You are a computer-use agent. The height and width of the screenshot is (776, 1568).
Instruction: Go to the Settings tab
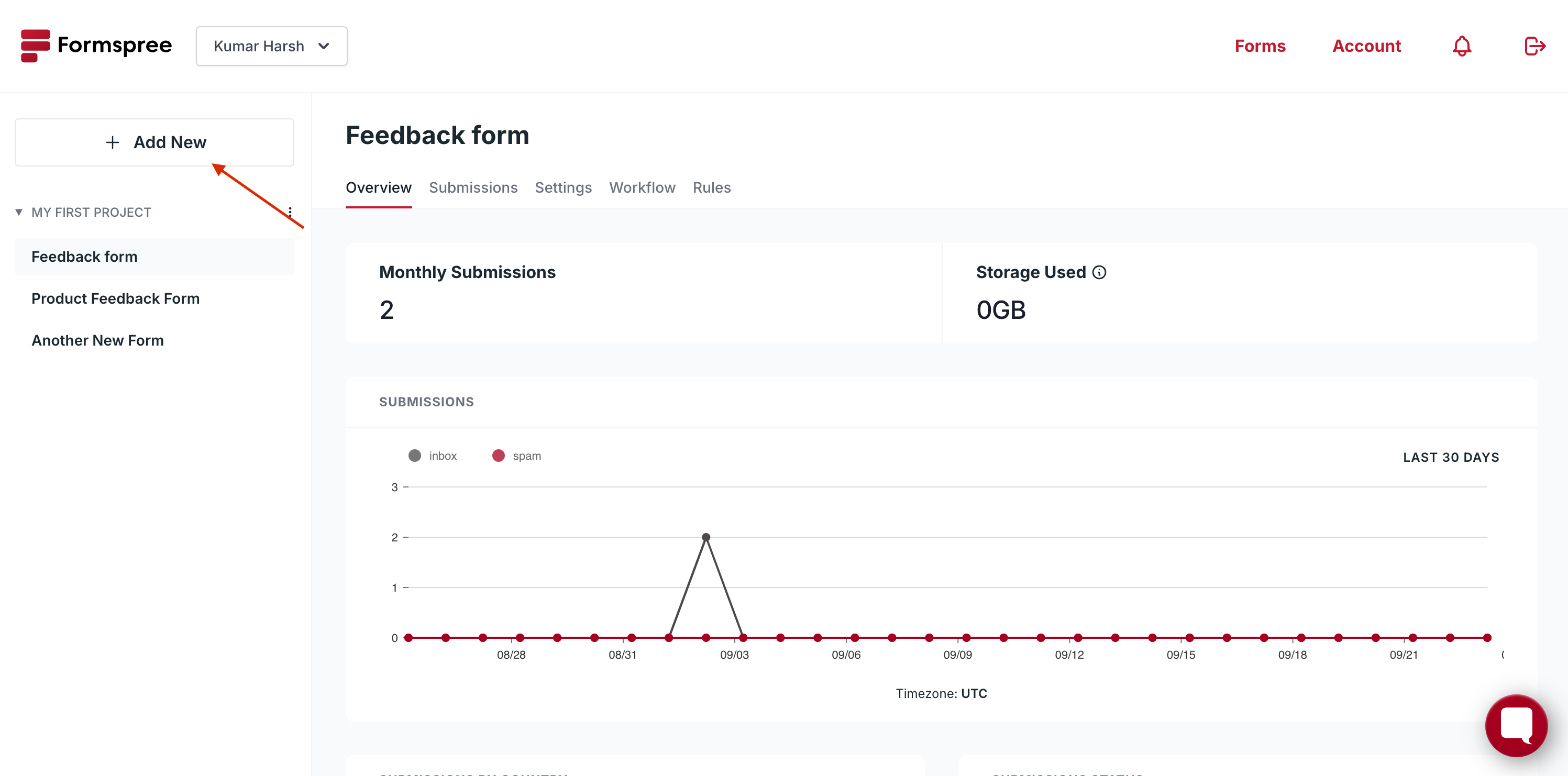pyautogui.click(x=563, y=187)
